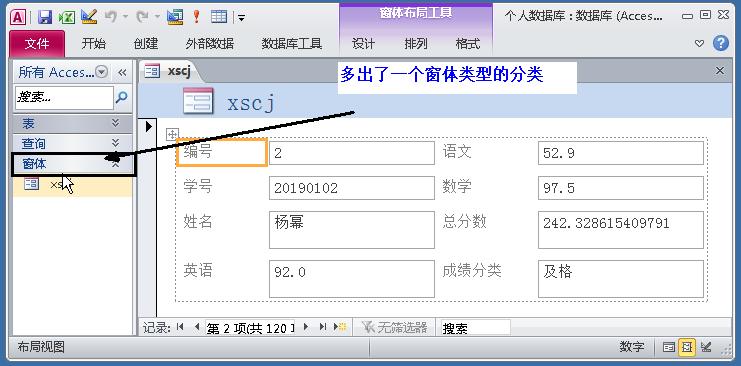Click the navigation pane 搜索 input box
Viewport: 741px width, 366px height.
tap(64, 98)
